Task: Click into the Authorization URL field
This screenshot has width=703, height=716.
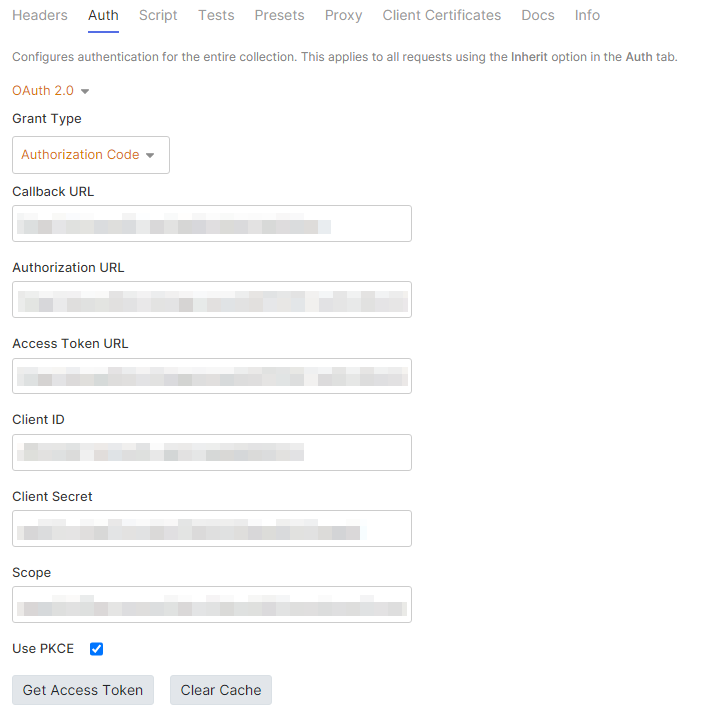Action: [x=212, y=300]
